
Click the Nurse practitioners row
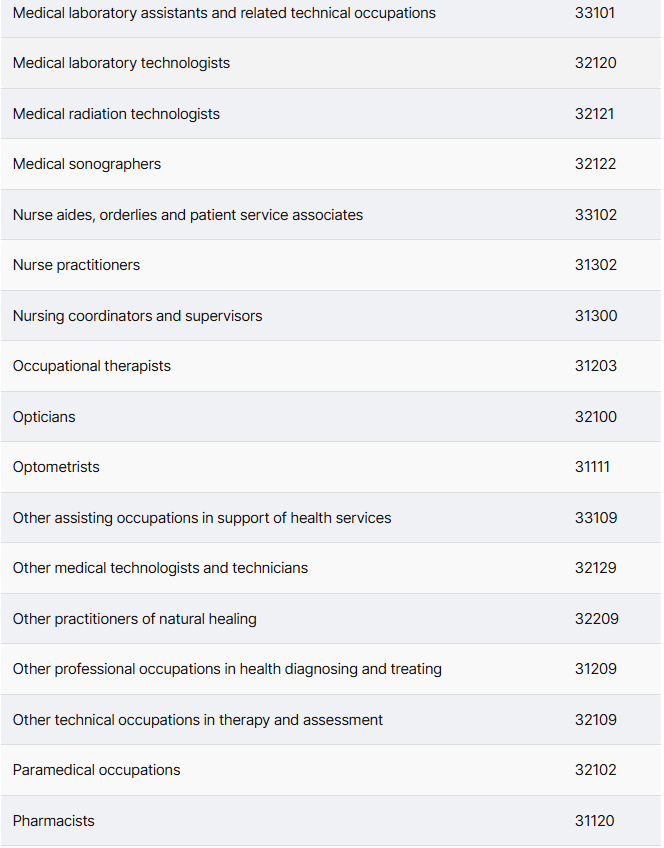[x=331, y=265]
